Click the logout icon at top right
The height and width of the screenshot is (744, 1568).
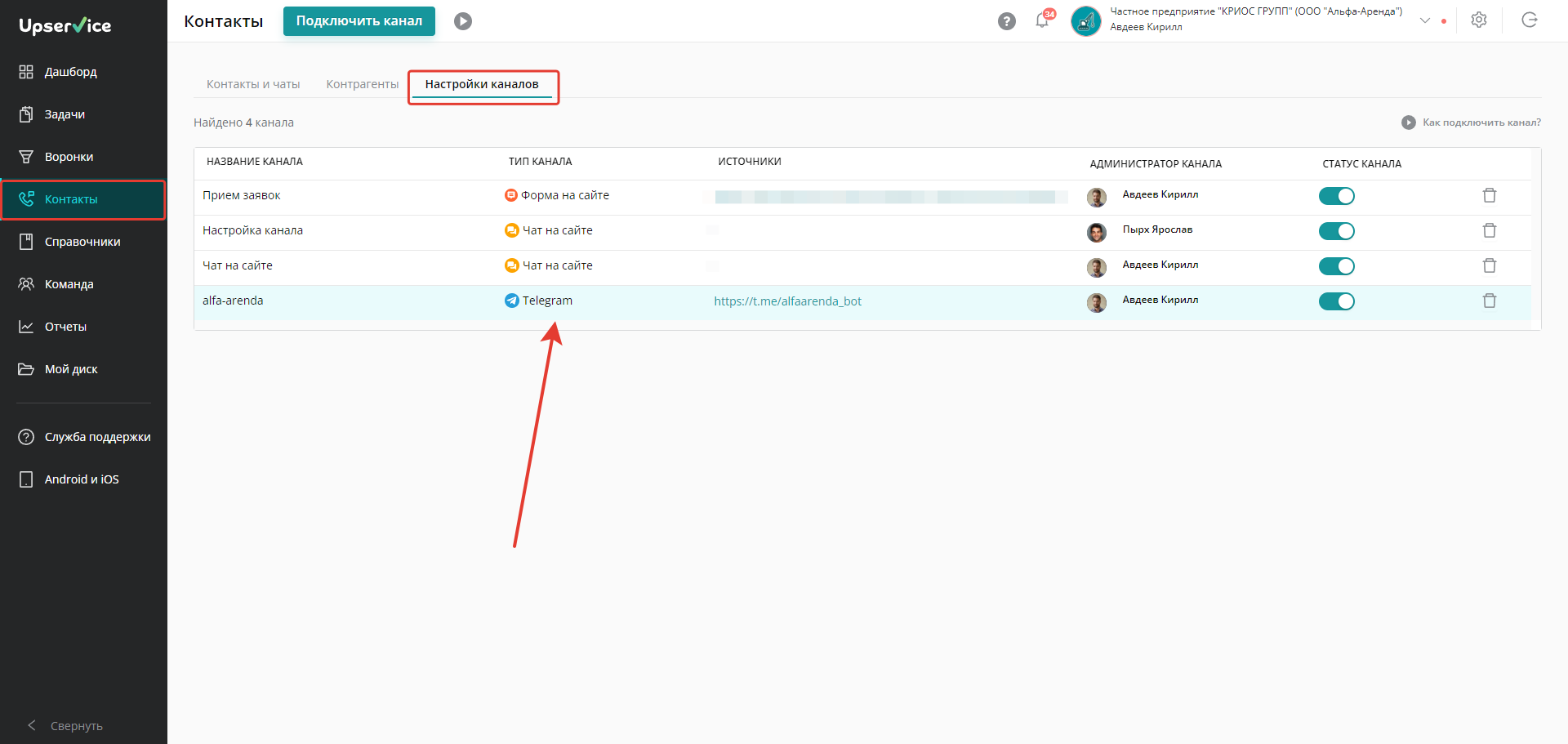[1530, 20]
